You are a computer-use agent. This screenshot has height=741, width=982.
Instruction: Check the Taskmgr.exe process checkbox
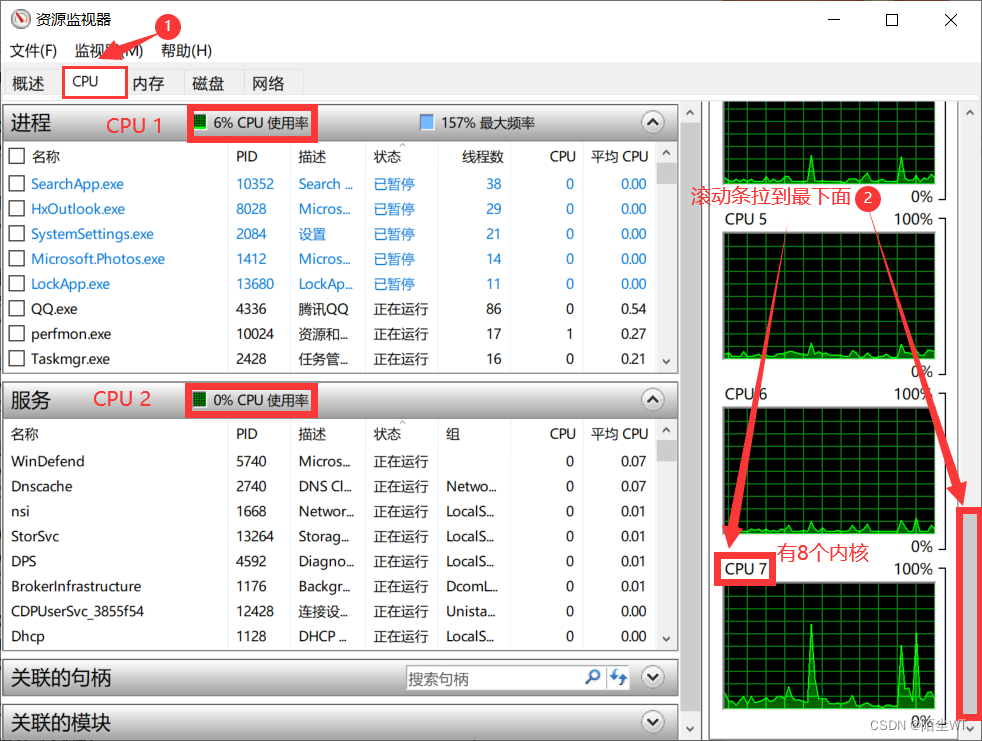tap(17, 359)
